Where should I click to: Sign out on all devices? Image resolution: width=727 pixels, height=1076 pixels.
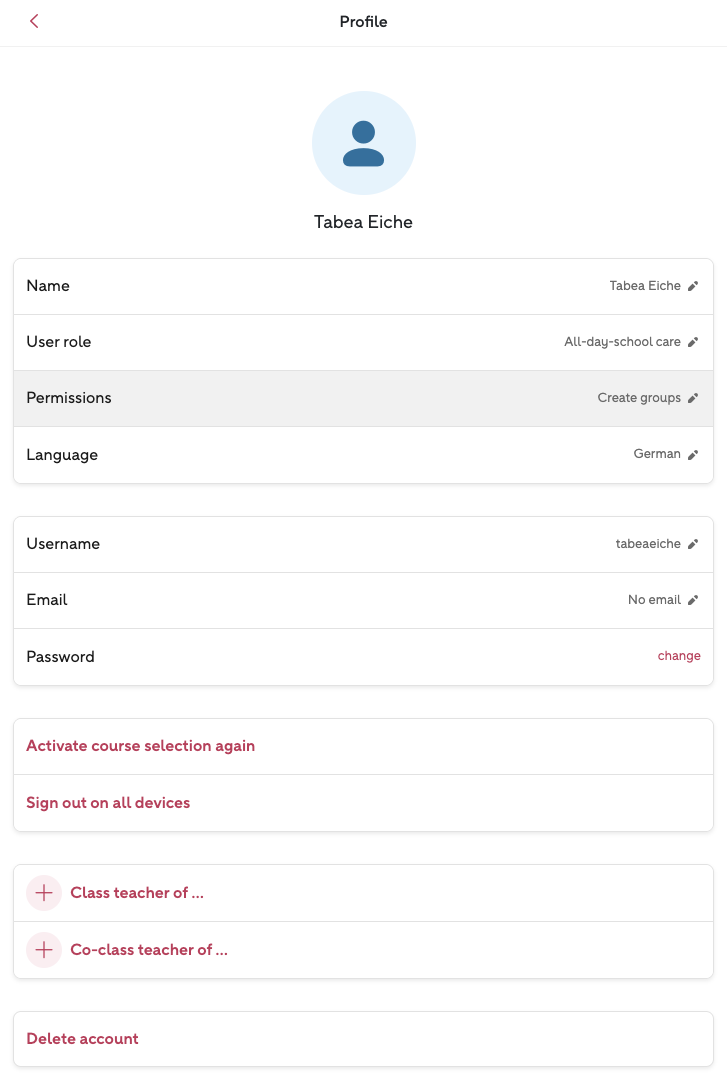[x=108, y=803]
